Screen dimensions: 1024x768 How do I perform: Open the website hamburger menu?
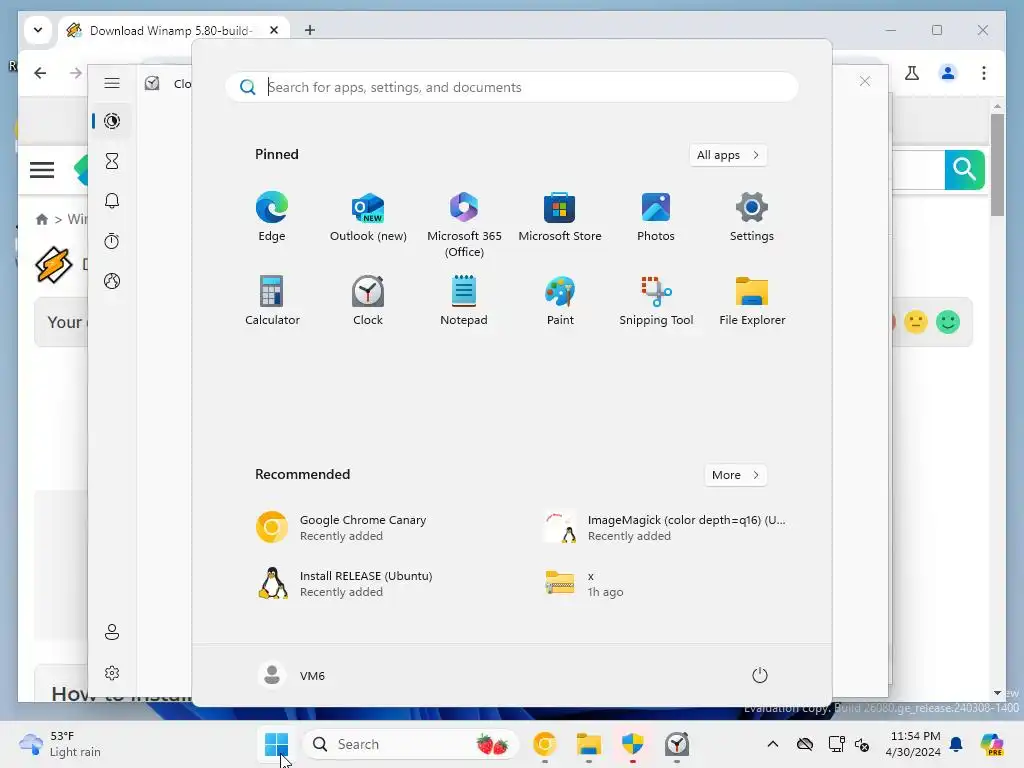click(42, 170)
